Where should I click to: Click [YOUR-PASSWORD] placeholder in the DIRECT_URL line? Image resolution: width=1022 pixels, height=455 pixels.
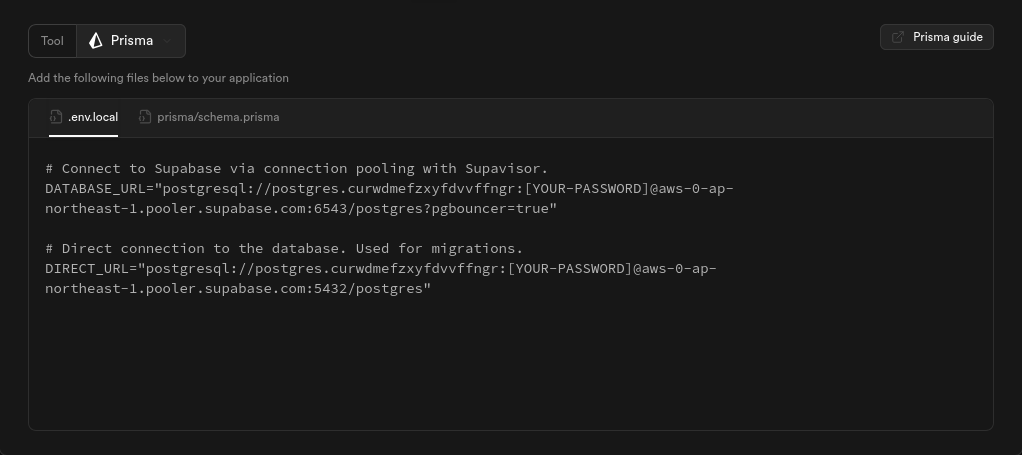[570, 269]
